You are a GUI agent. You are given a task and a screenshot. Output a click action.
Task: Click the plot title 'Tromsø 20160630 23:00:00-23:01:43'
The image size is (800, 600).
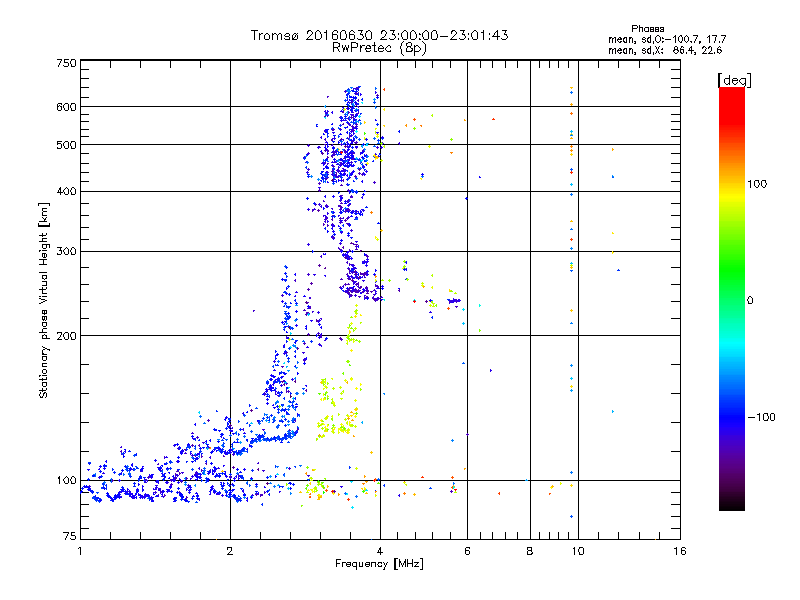[x=379, y=35]
